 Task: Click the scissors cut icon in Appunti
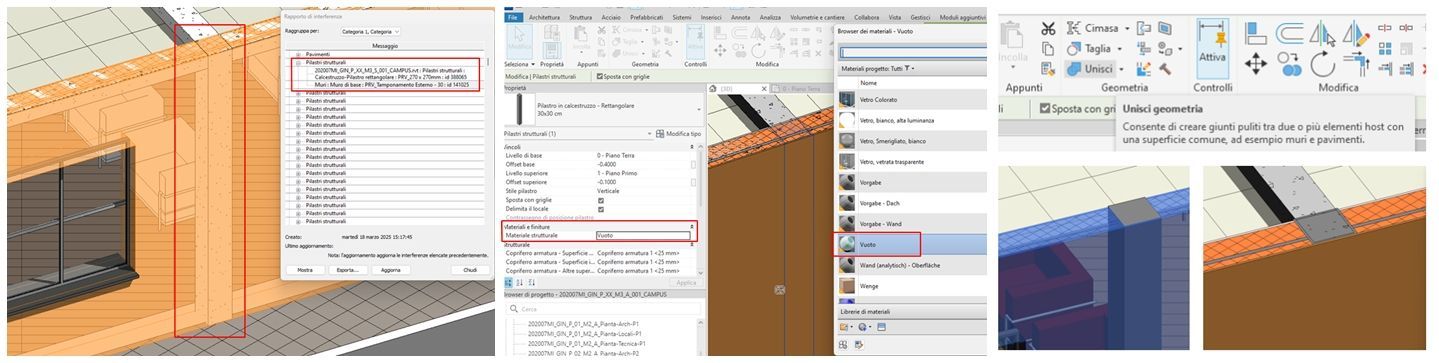pos(1048,28)
